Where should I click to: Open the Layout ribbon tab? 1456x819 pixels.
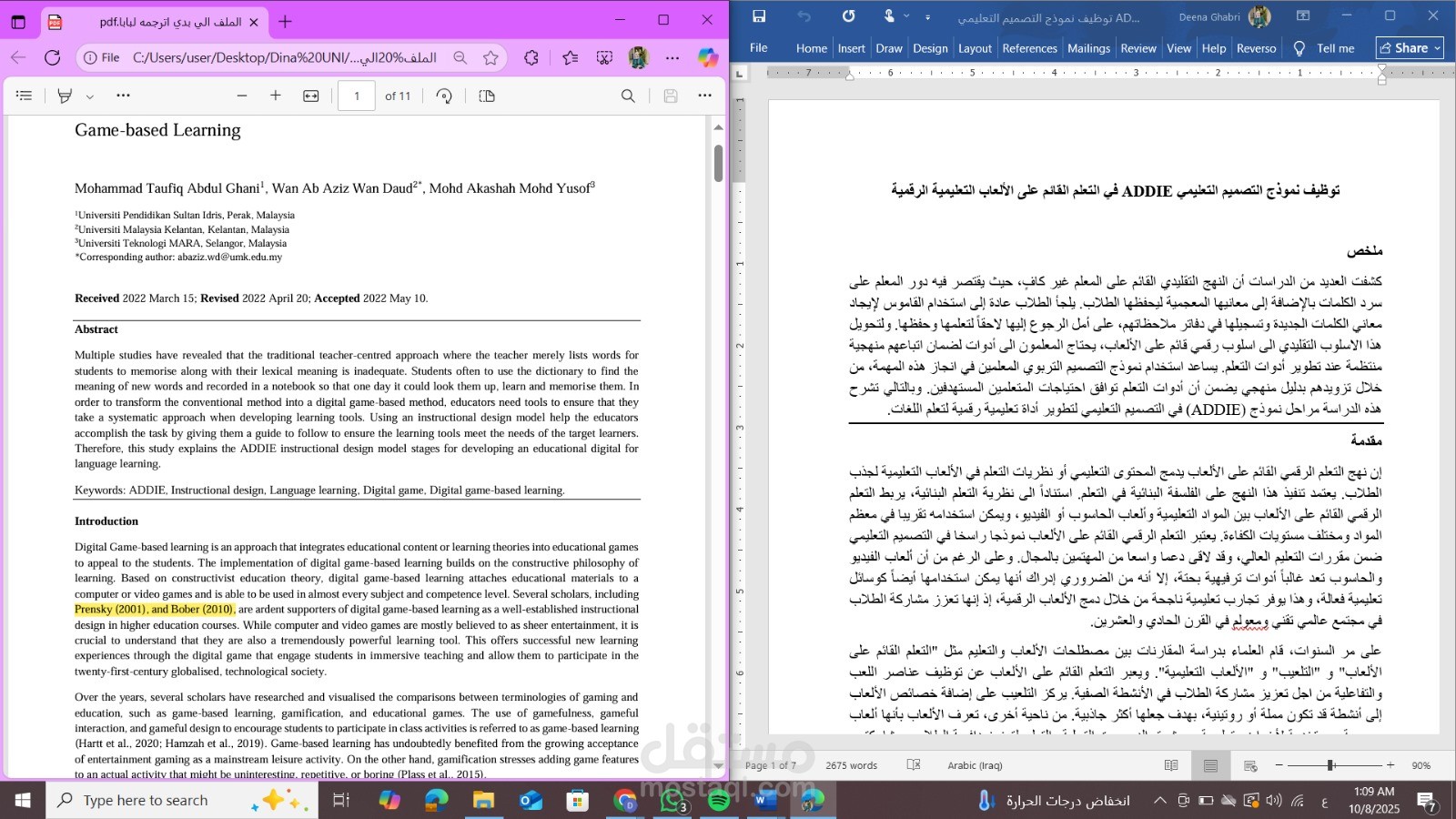pyautogui.click(x=975, y=48)
